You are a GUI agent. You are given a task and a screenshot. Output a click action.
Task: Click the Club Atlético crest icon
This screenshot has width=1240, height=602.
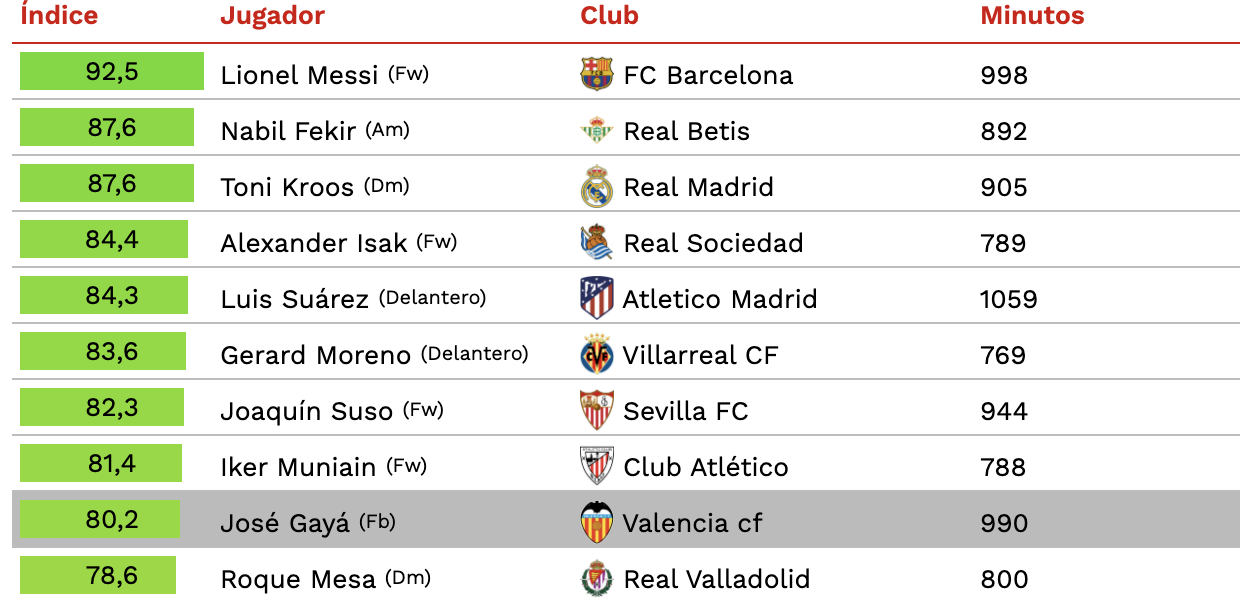click(596, 466)
